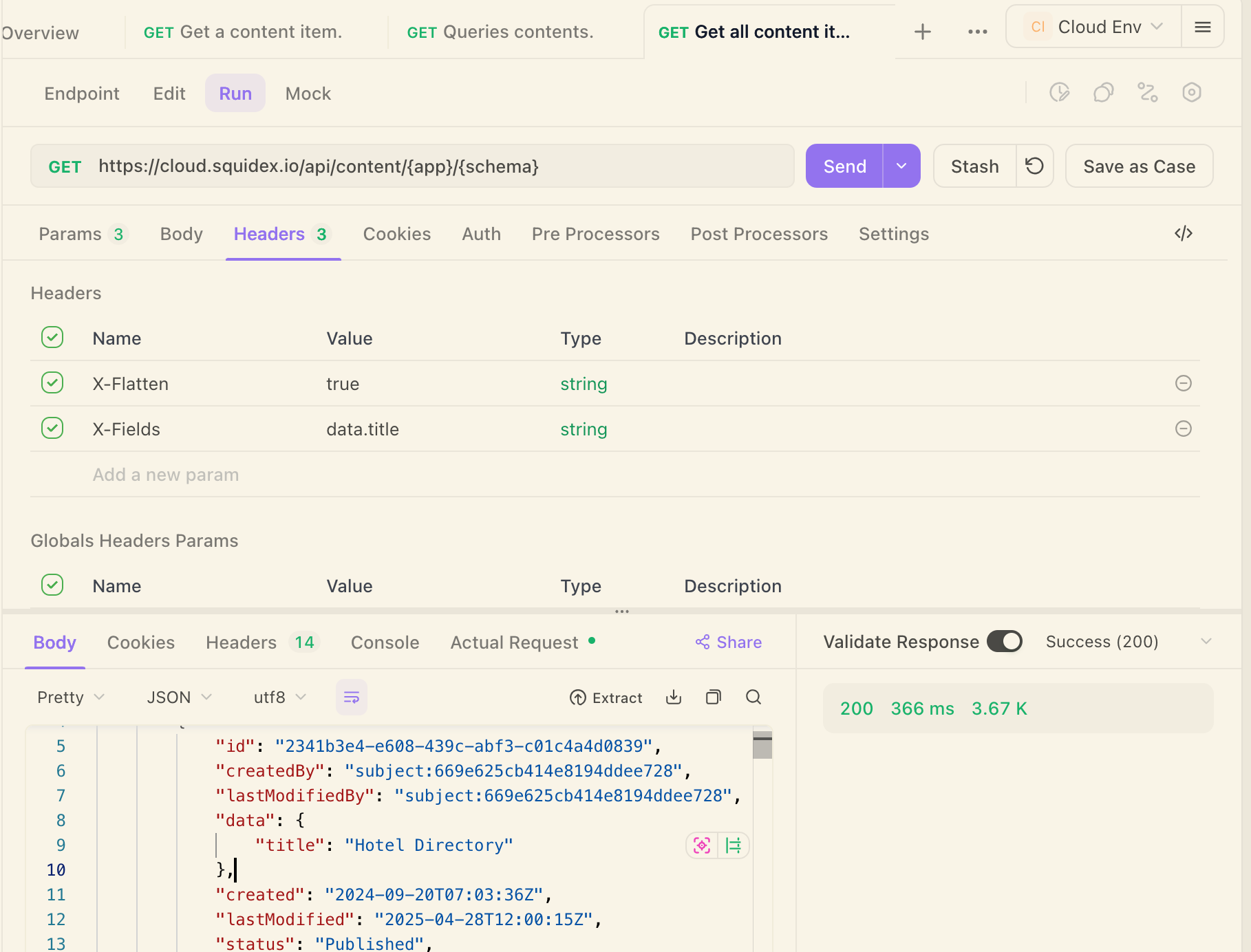
Task: Toggle word wrap in response body
Action: coord(351,697)
